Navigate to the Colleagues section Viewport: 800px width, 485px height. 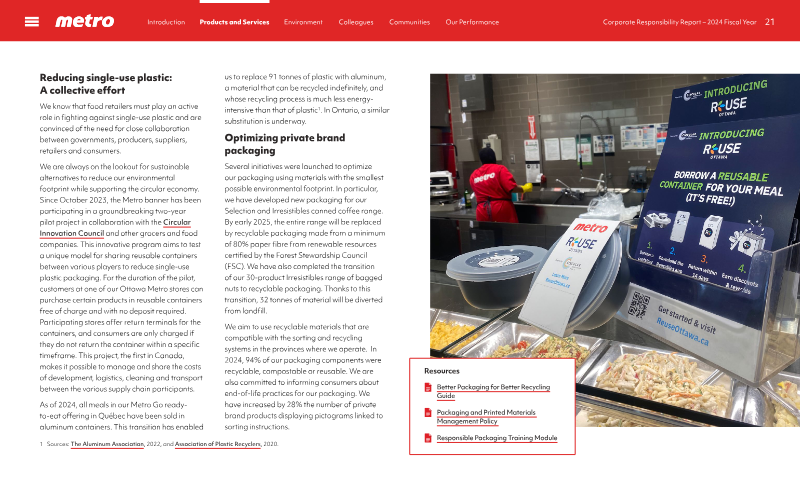[356, 22]
